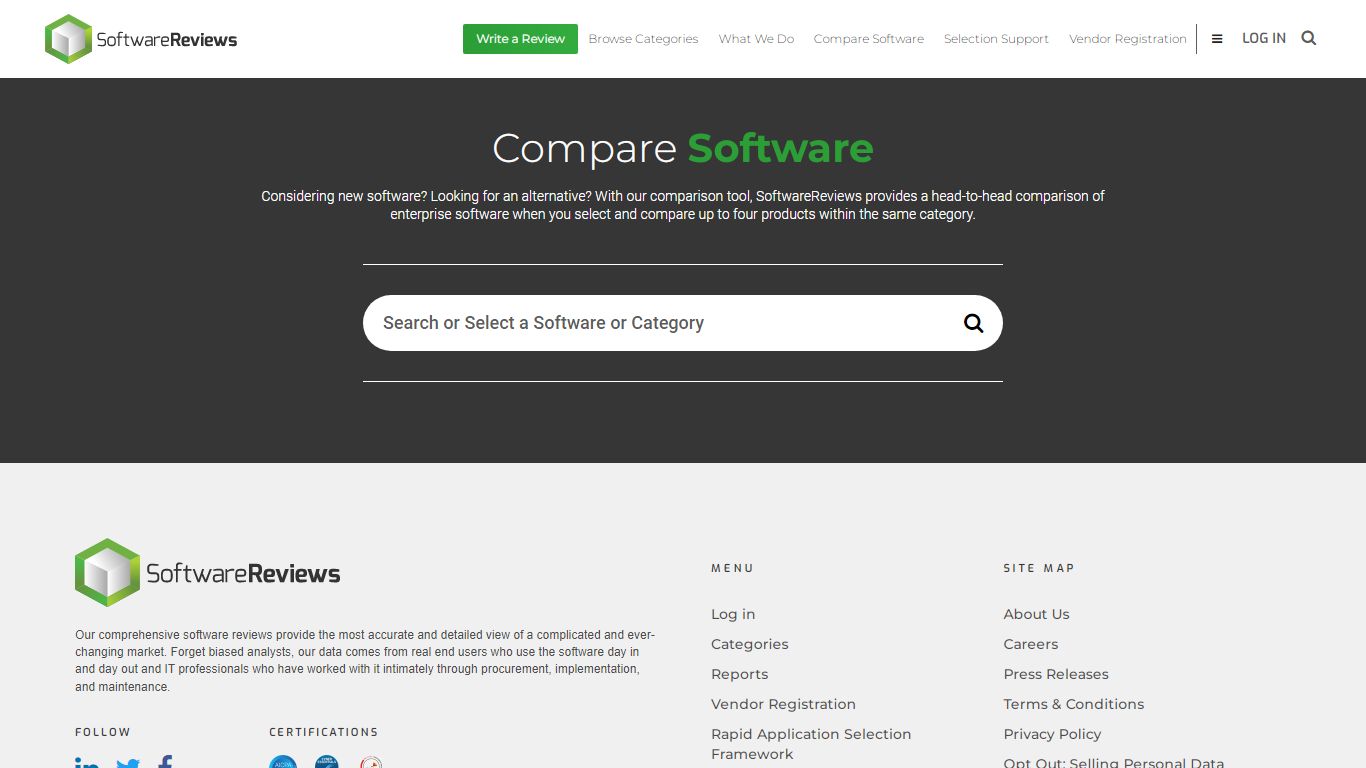Click the Write a Review button
1366x768 pixels.
coord(520,39)
